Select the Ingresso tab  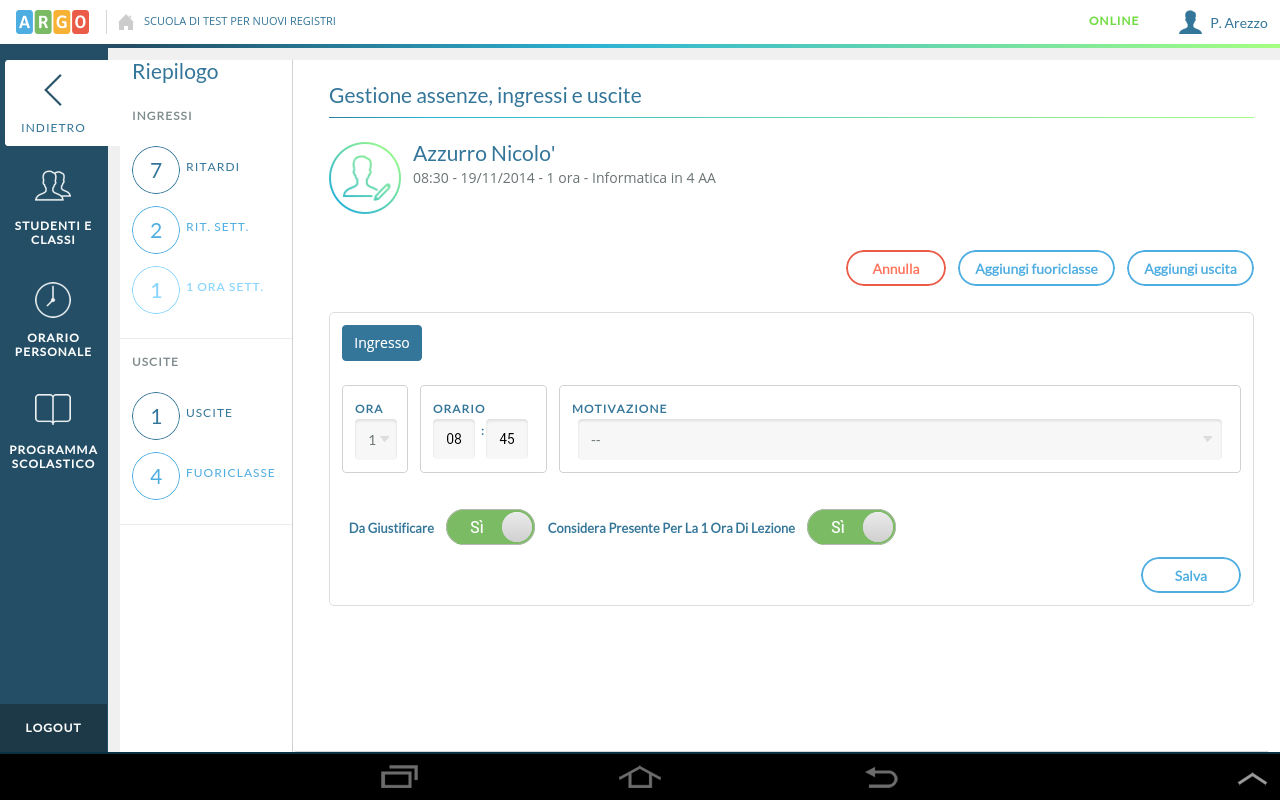(382, 343)
